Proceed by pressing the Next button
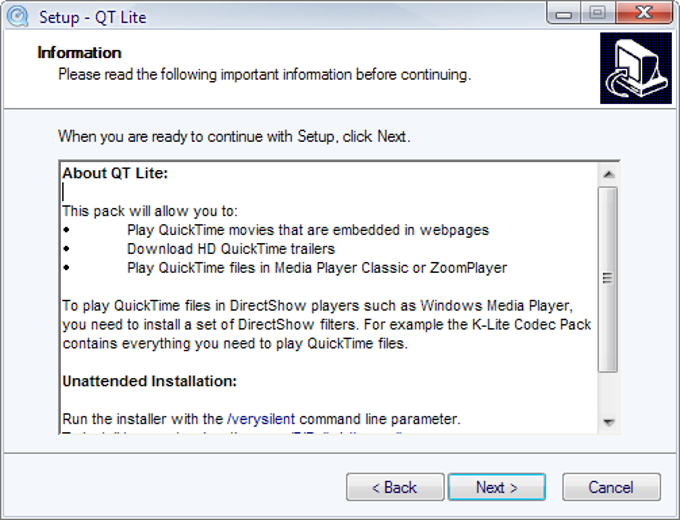Image resolution: width=680 pixels, height=520 pixels. pyautogui.click(x=496, y=487)
